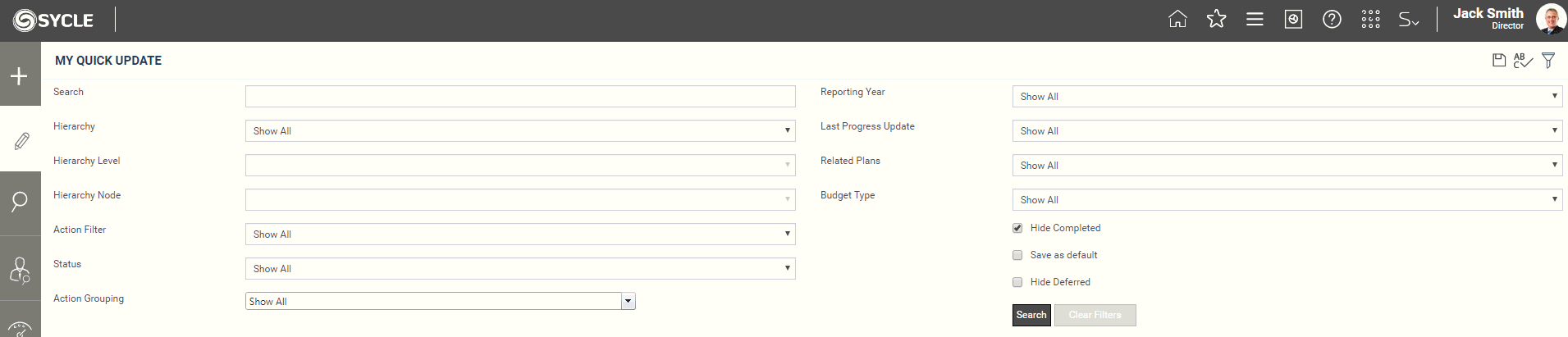
Task: Click the dark Search button
Action: coord(1031,315)
